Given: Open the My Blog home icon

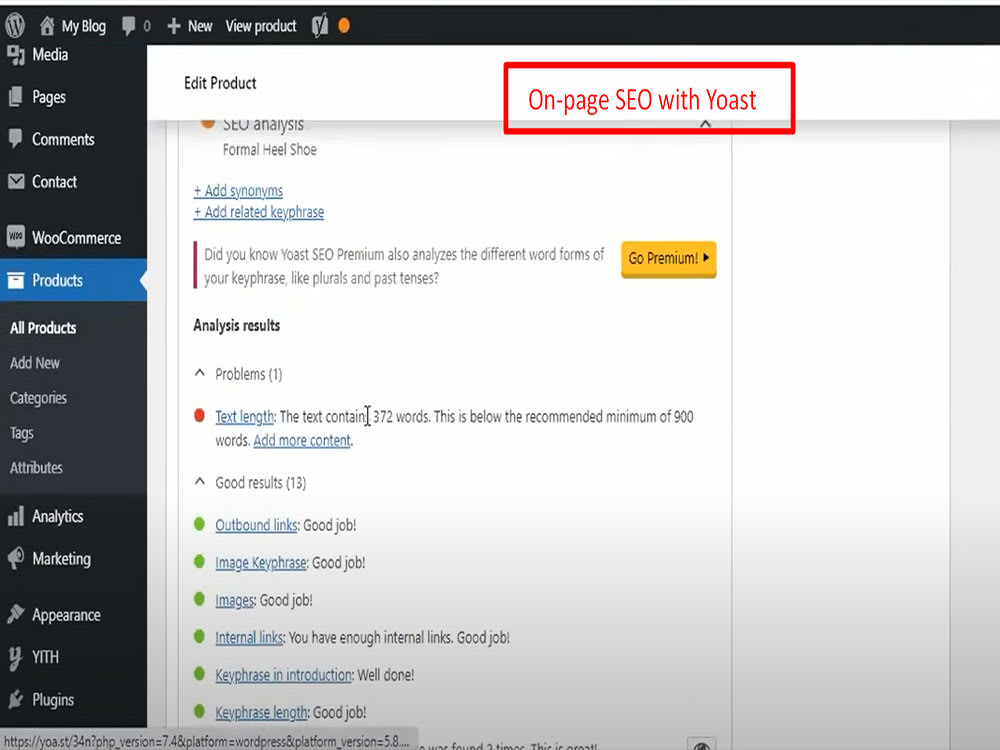Looking at the screenshot, I should (x=47, y=26).
